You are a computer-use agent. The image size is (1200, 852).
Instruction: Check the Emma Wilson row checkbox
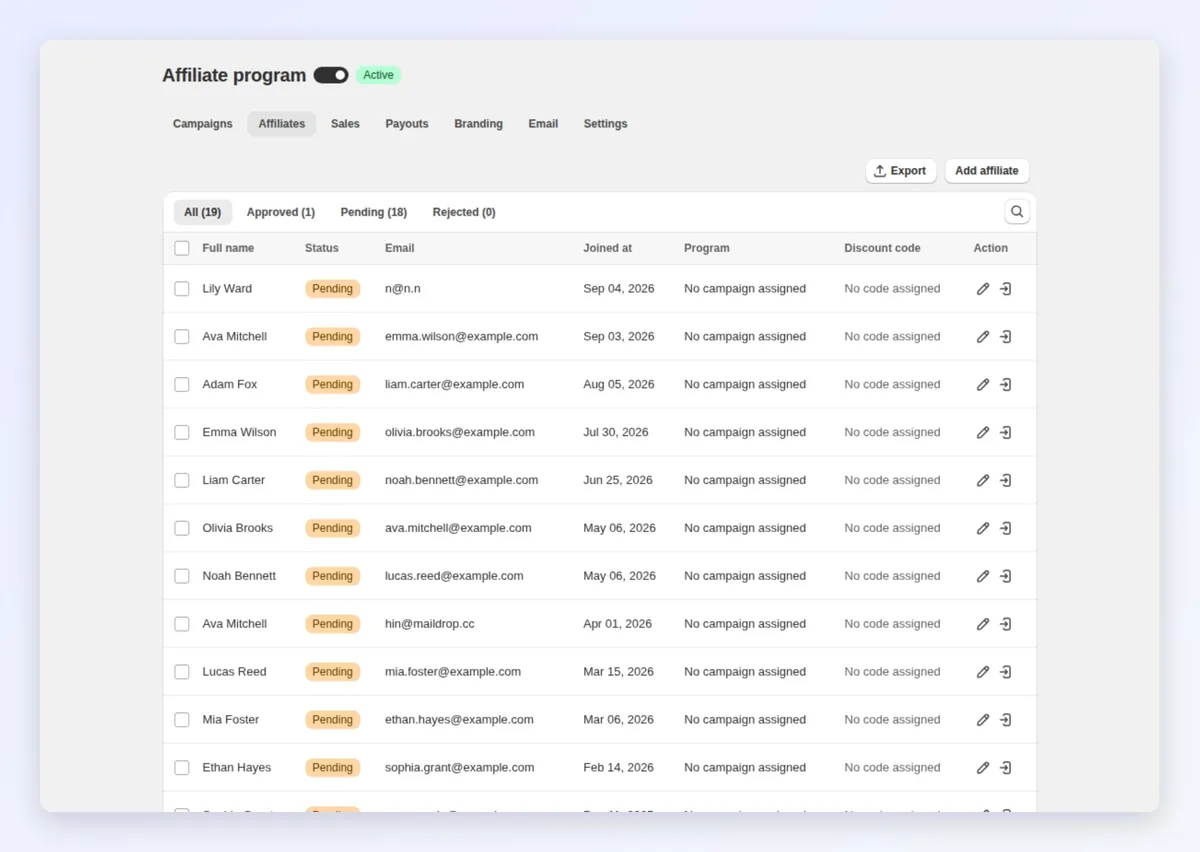coord(182,433)
